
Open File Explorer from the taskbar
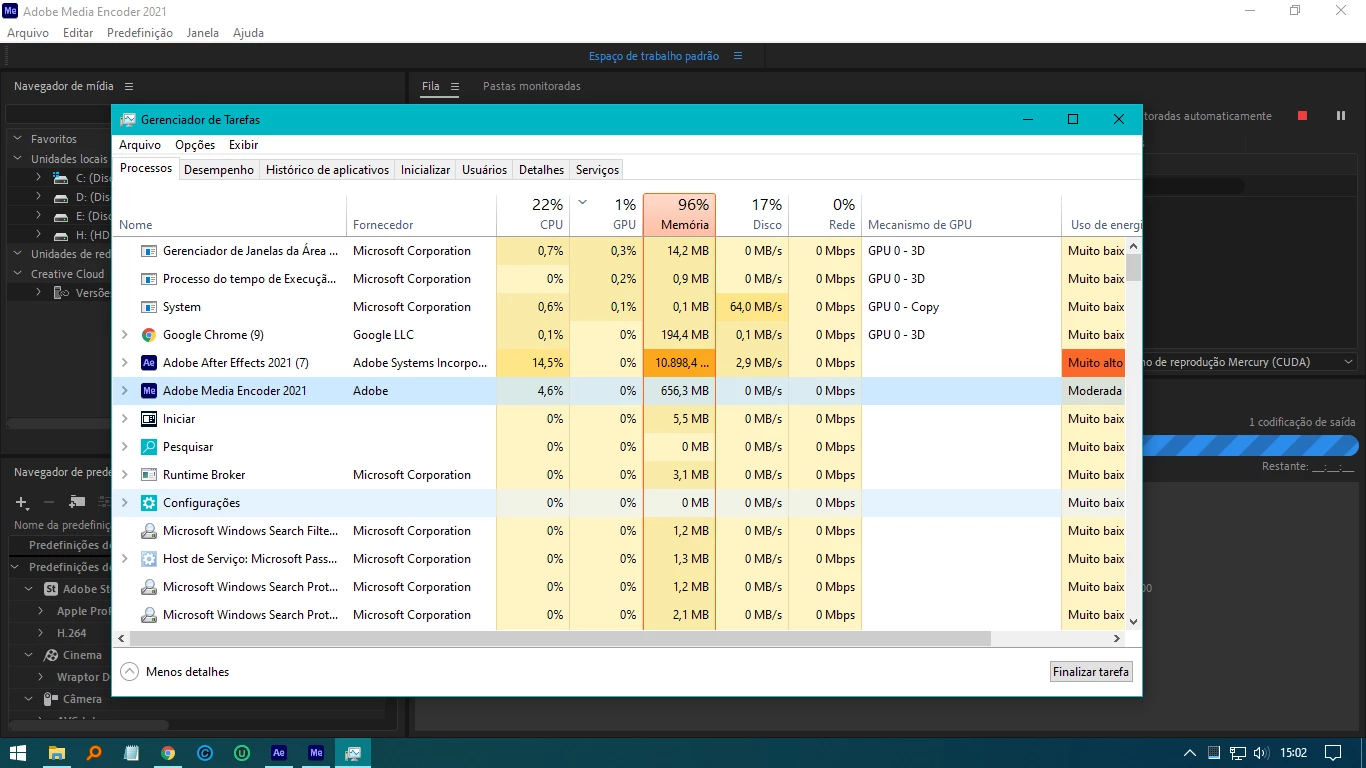(56, 752)
